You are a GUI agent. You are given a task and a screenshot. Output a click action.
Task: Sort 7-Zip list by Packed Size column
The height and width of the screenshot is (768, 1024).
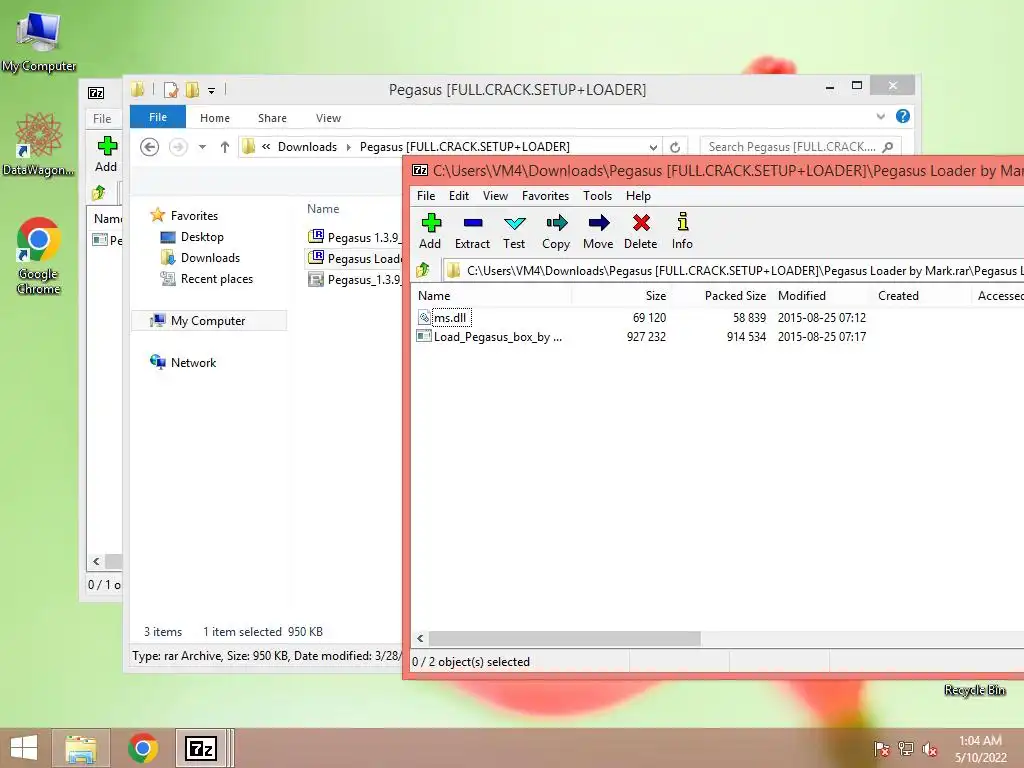pos(735,296)
